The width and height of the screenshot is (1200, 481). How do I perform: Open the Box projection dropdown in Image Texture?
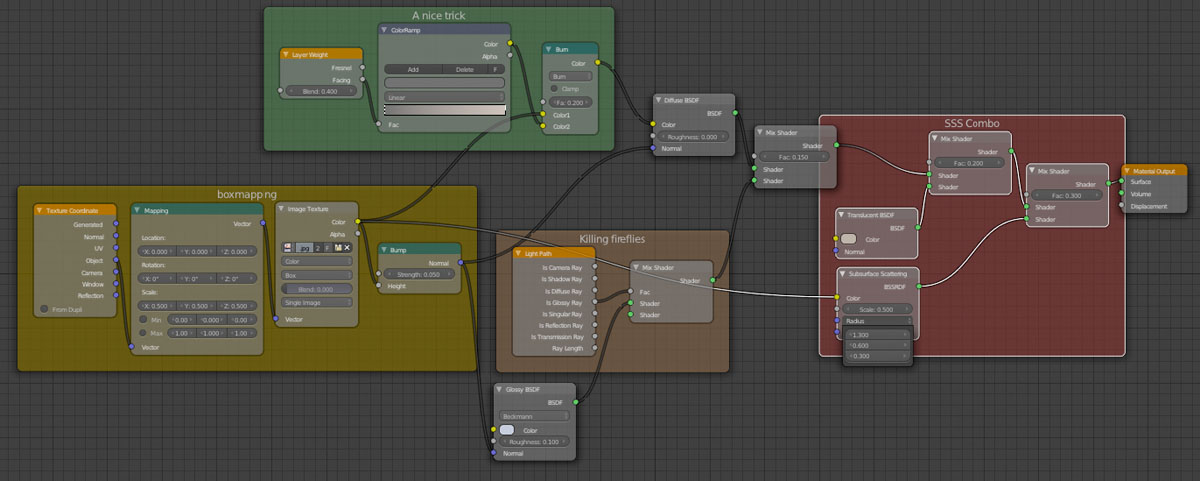(x=316, y=274)
